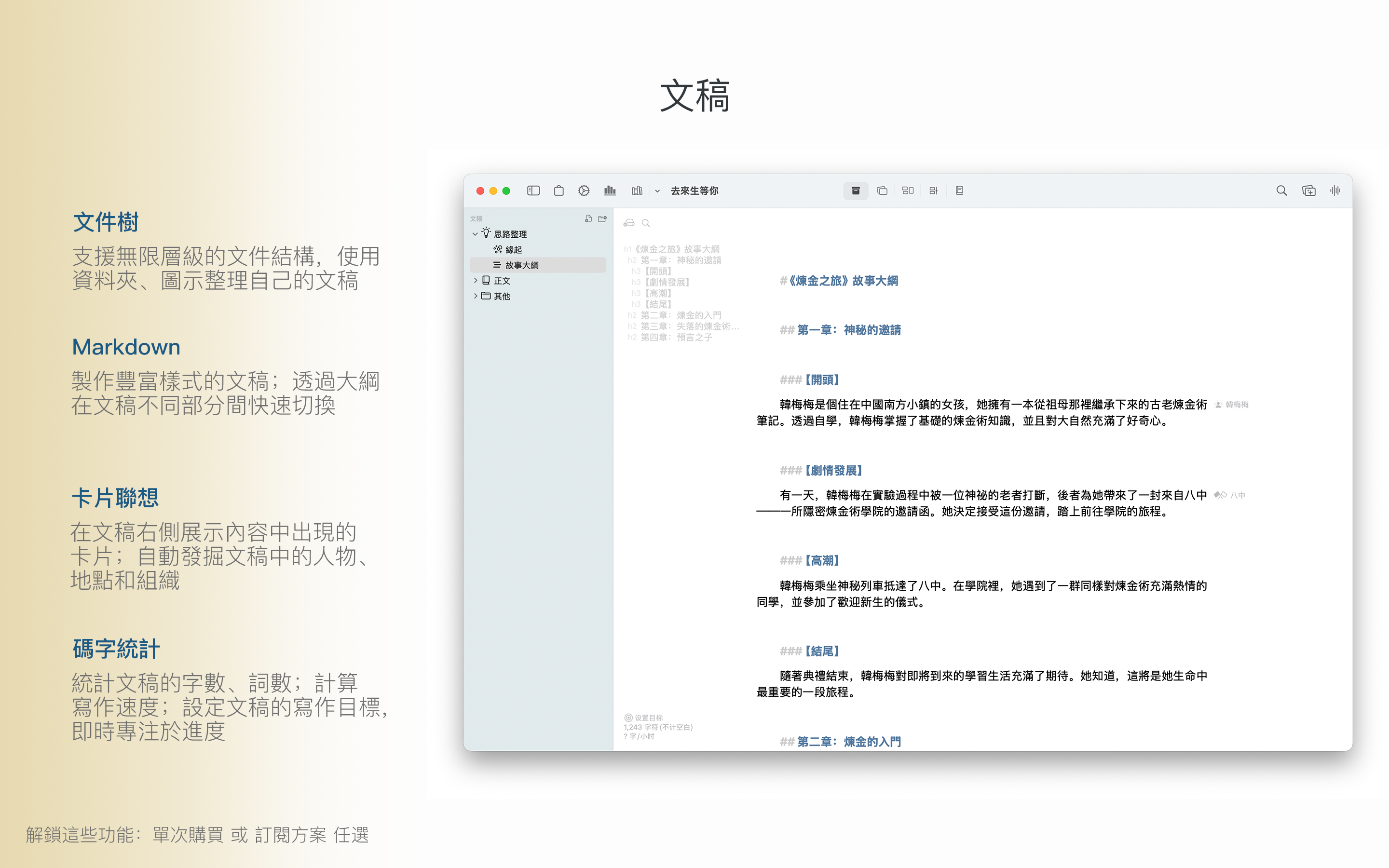Jump to h2 第四章:預言之子 in outline
Screen dimensions: 1389x868
[x=670, y=337]
